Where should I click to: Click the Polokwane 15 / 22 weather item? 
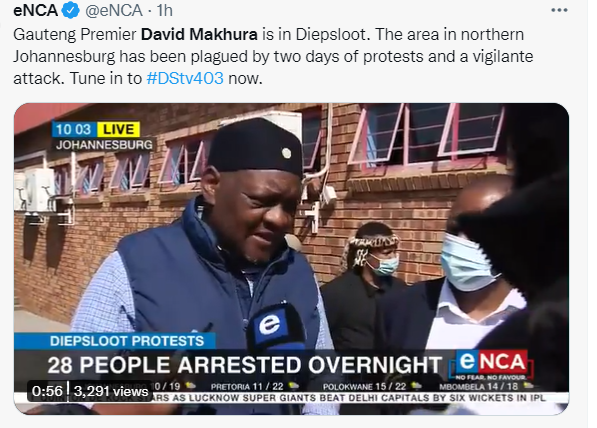click(x=371, y=386)
